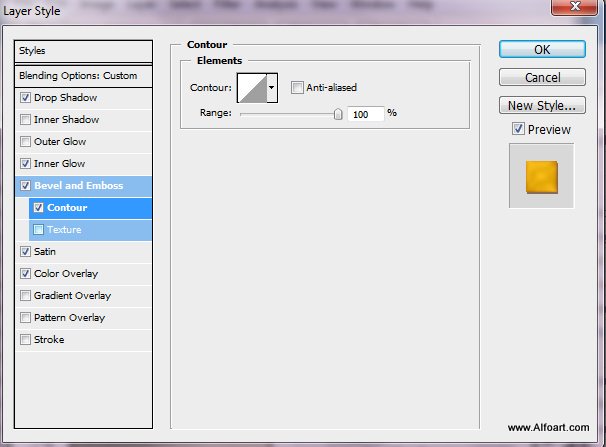Viewport: 606px width, 447px height.
Task: Open the Styles presets section
Action: click(83, 51)
